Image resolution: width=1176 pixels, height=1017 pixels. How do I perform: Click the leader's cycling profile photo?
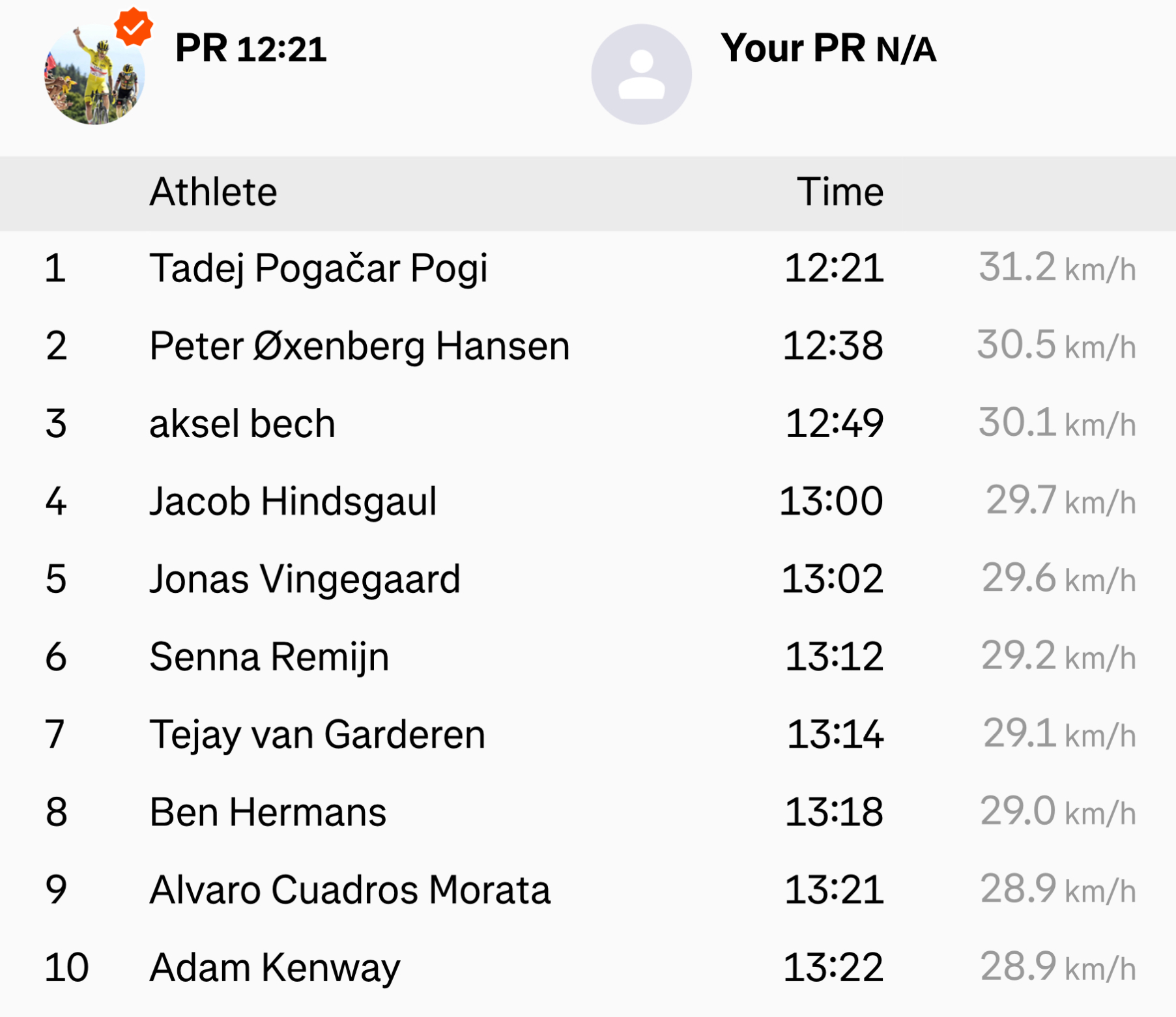click(x=94, y=75)
